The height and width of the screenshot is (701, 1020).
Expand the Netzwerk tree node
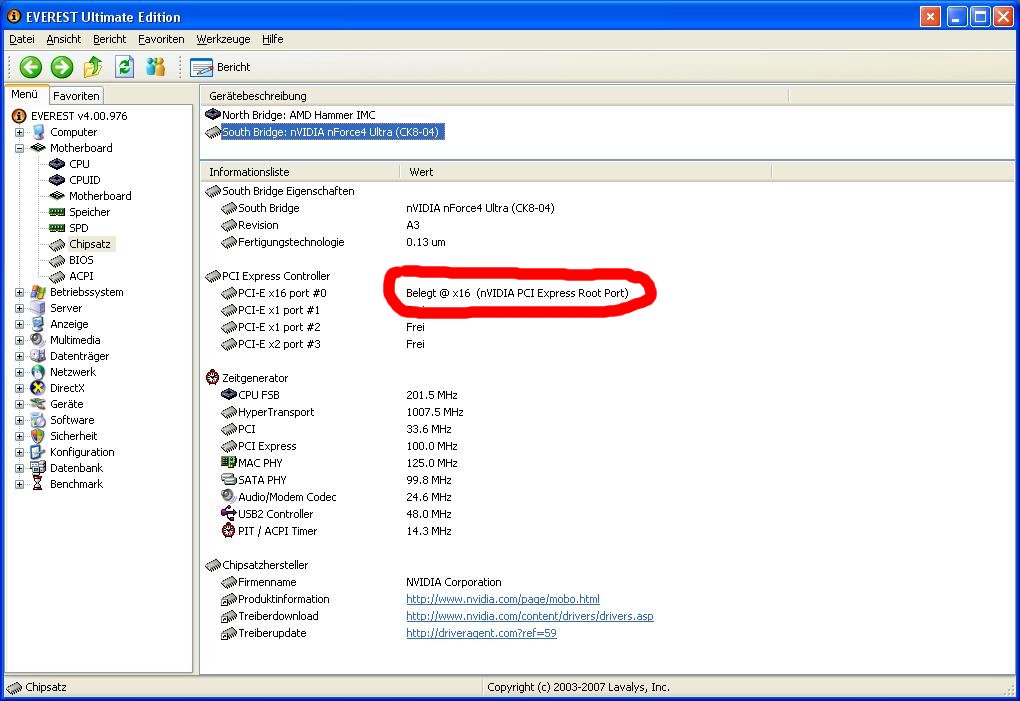(x=20, y=372)
